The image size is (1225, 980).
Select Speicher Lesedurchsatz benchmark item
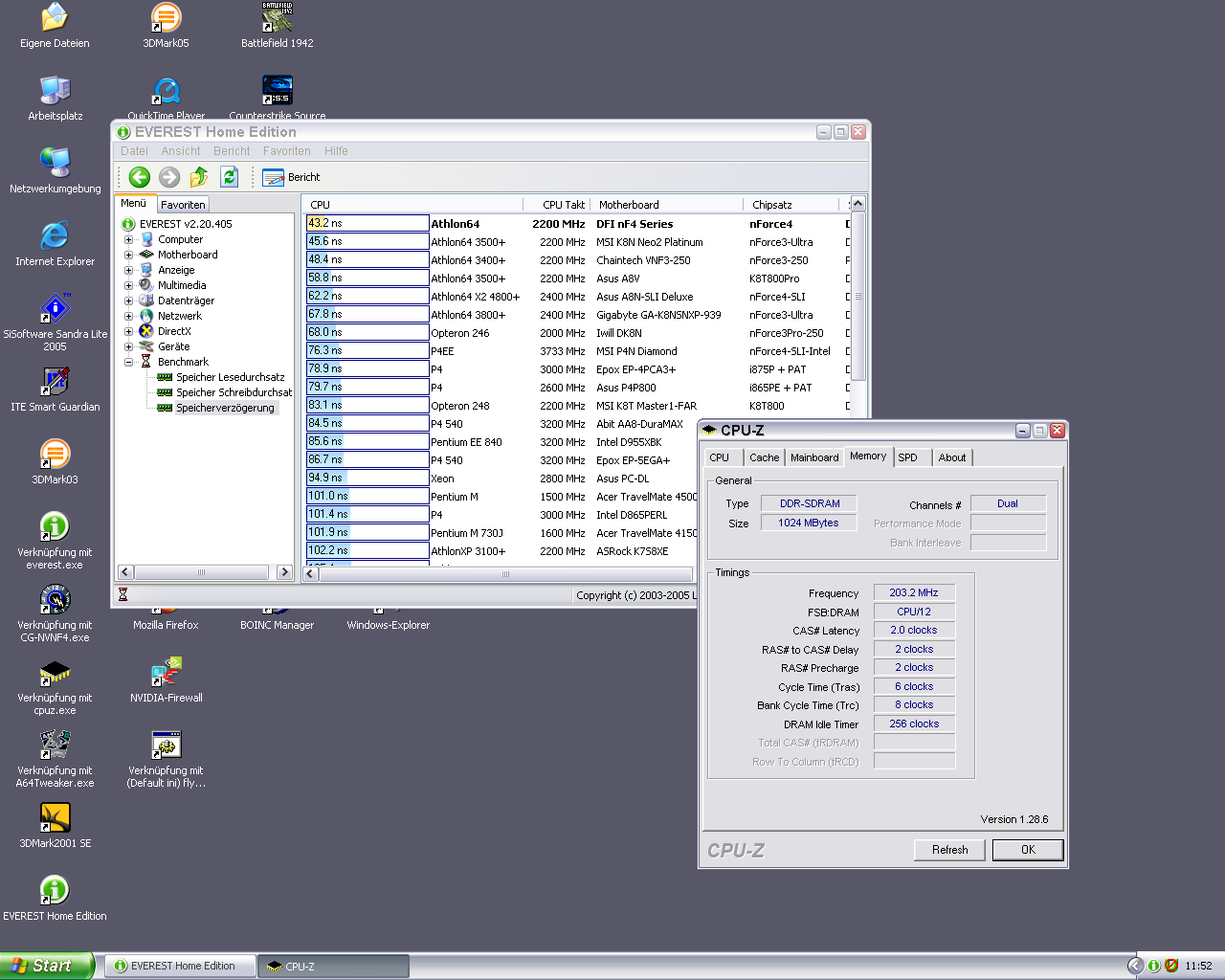click(x=230, y=377)
